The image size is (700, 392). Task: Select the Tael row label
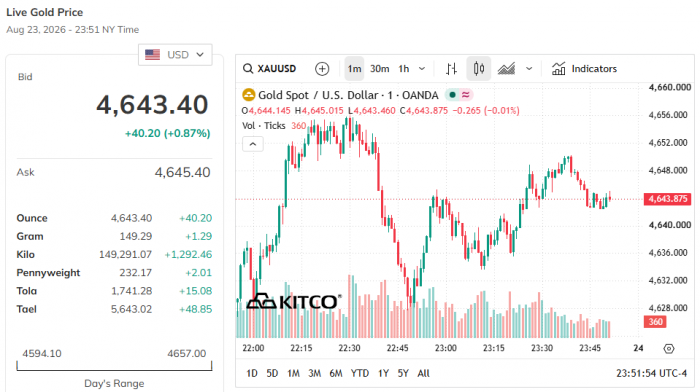pyautogui.click(x=26, y=309)
